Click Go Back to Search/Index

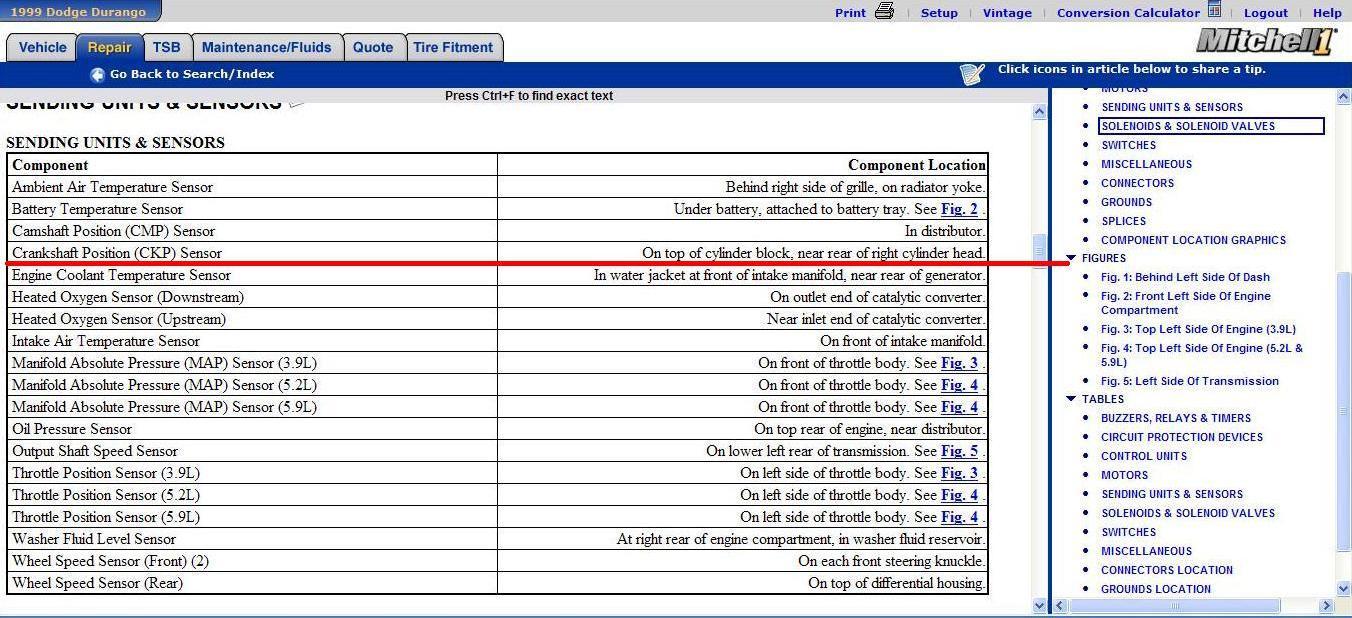point(192,74)
